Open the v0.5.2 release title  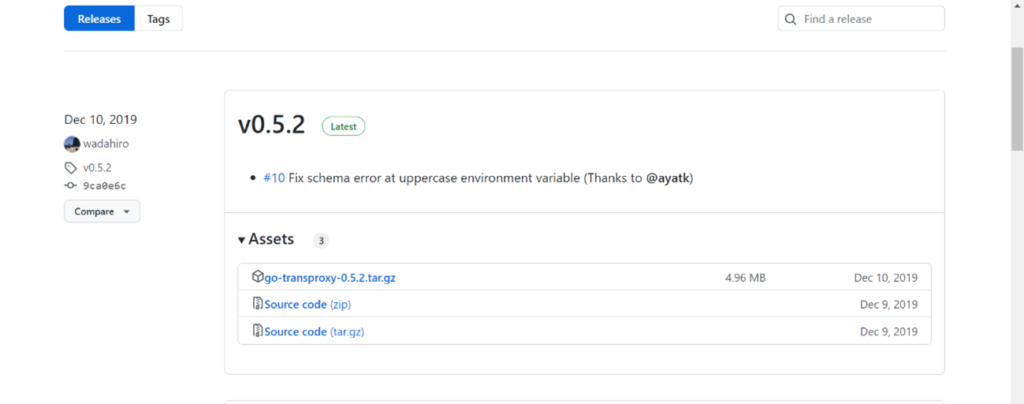coord(271,125)
